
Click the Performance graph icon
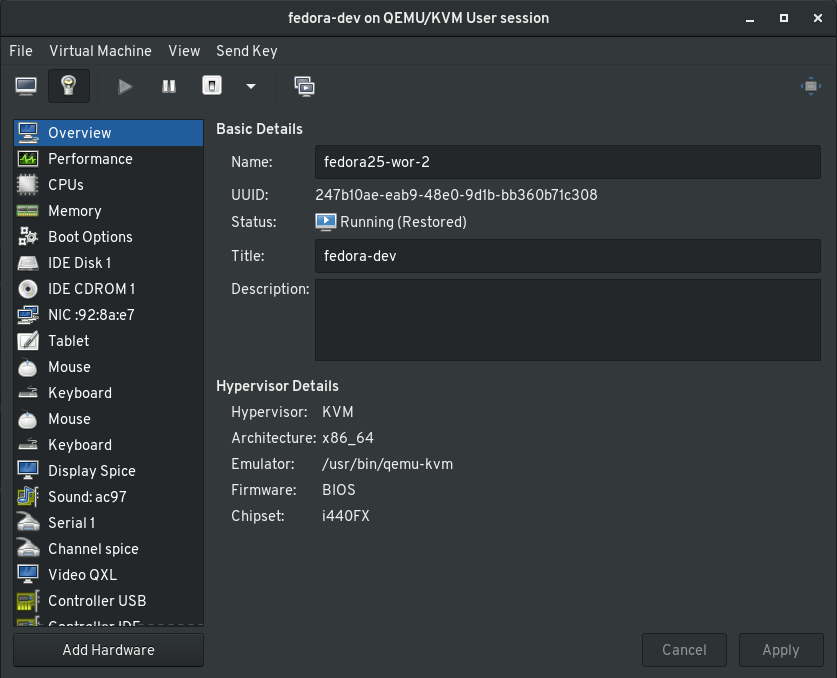[x=28, y=159]
